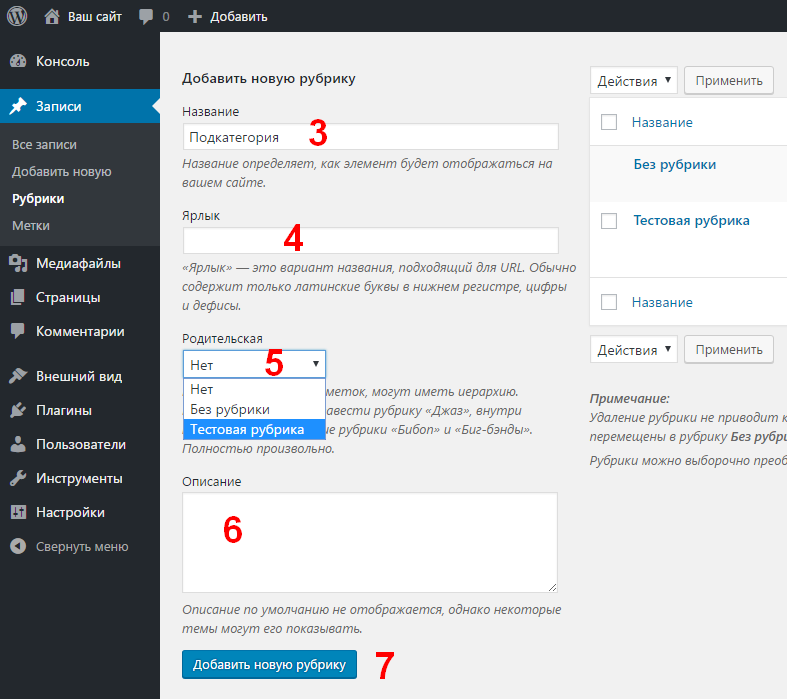Open the Медиафайлы media icon
This screenshot has height=699, width=787.
click(x=18, y=263)
